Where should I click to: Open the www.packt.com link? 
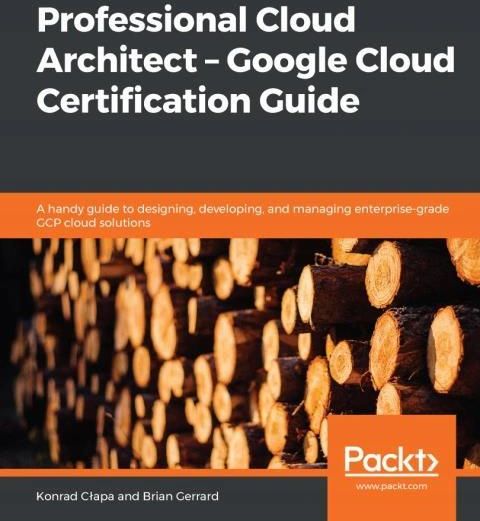(391, 486)
